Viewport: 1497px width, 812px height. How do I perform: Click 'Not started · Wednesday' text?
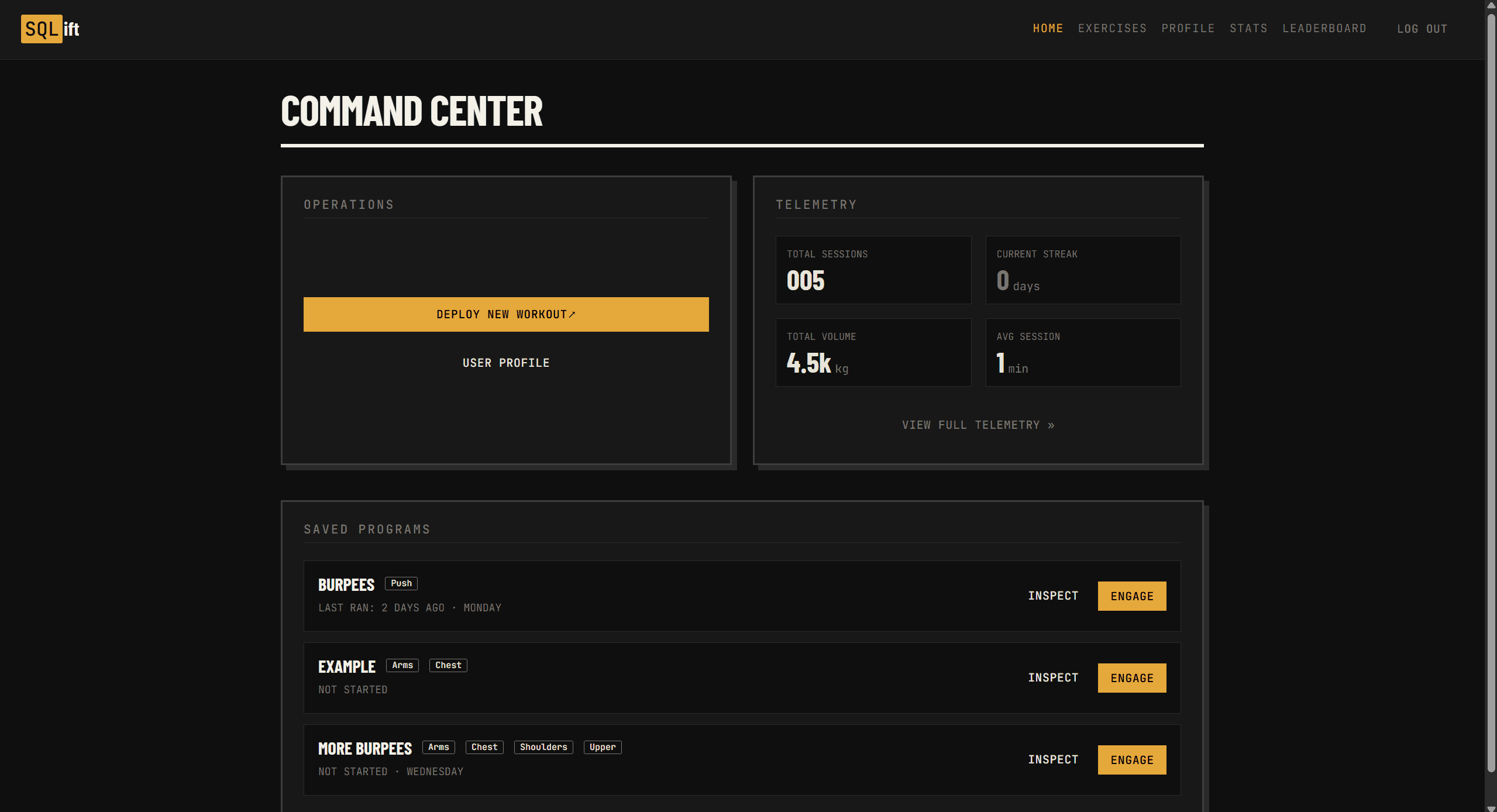391,772
